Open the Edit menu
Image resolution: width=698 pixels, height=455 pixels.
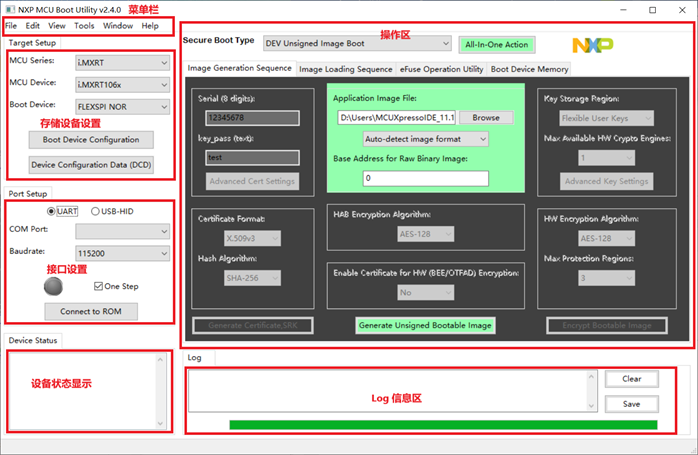pos(32,26)
